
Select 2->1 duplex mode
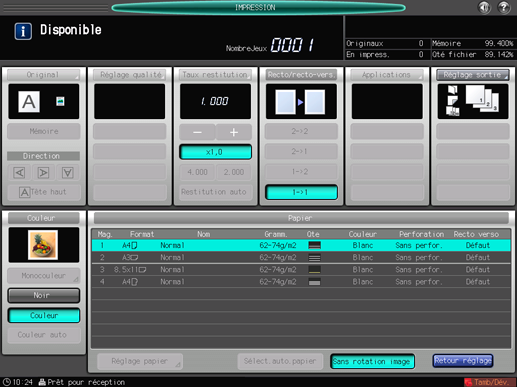pos(301,151)
